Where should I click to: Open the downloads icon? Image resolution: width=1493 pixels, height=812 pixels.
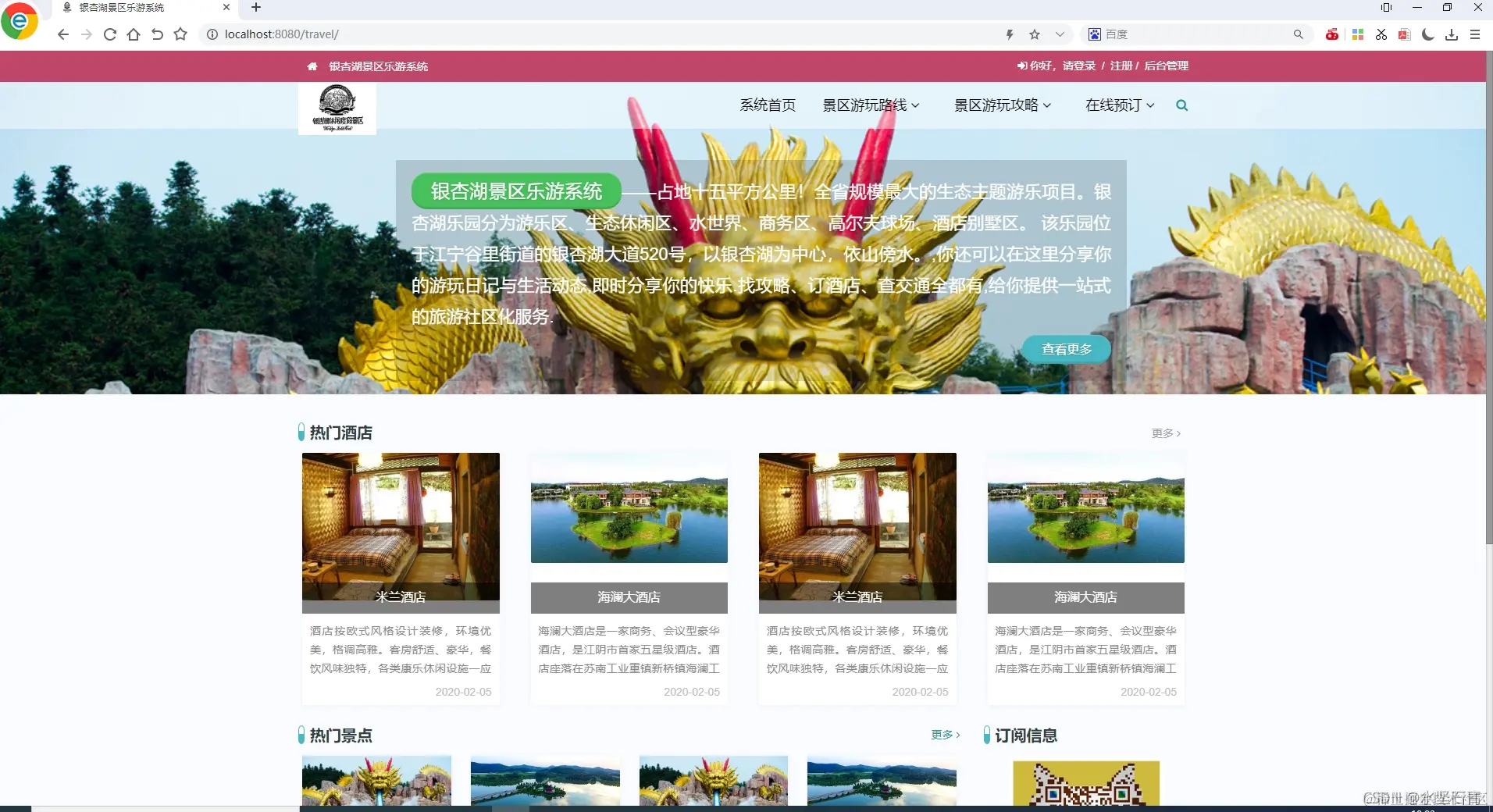[x=1452, y=34]
